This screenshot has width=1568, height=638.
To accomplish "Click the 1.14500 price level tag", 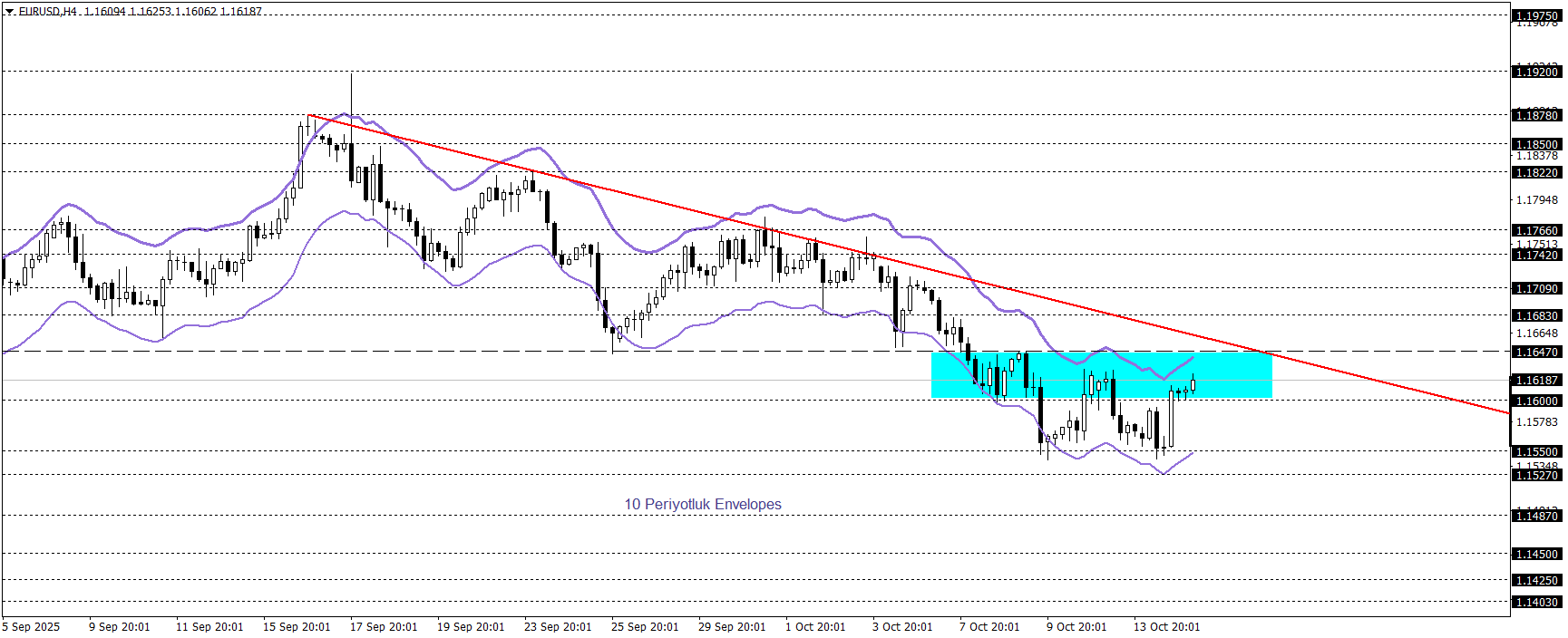I will [x=1536, y=554].
